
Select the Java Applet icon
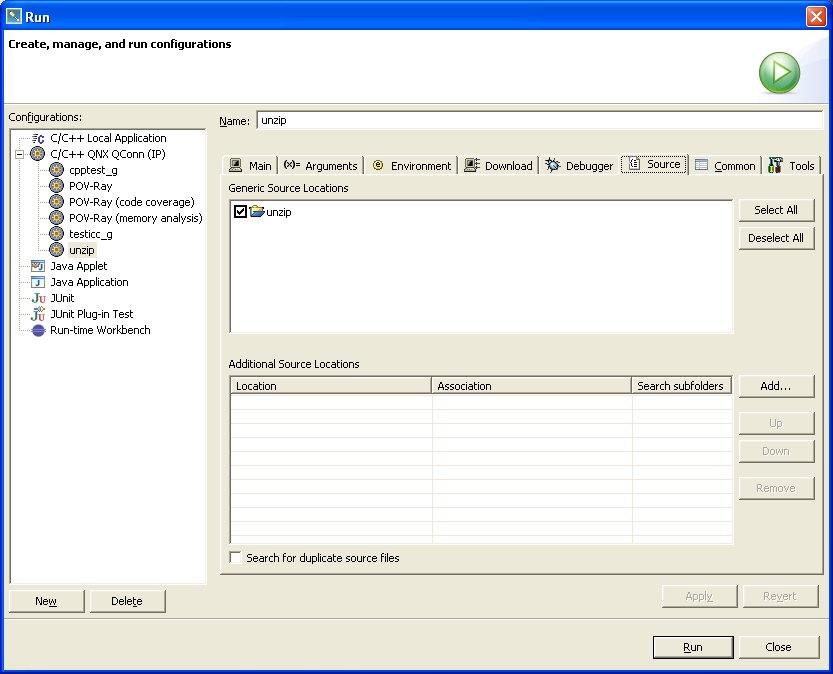tap(38, 266)
